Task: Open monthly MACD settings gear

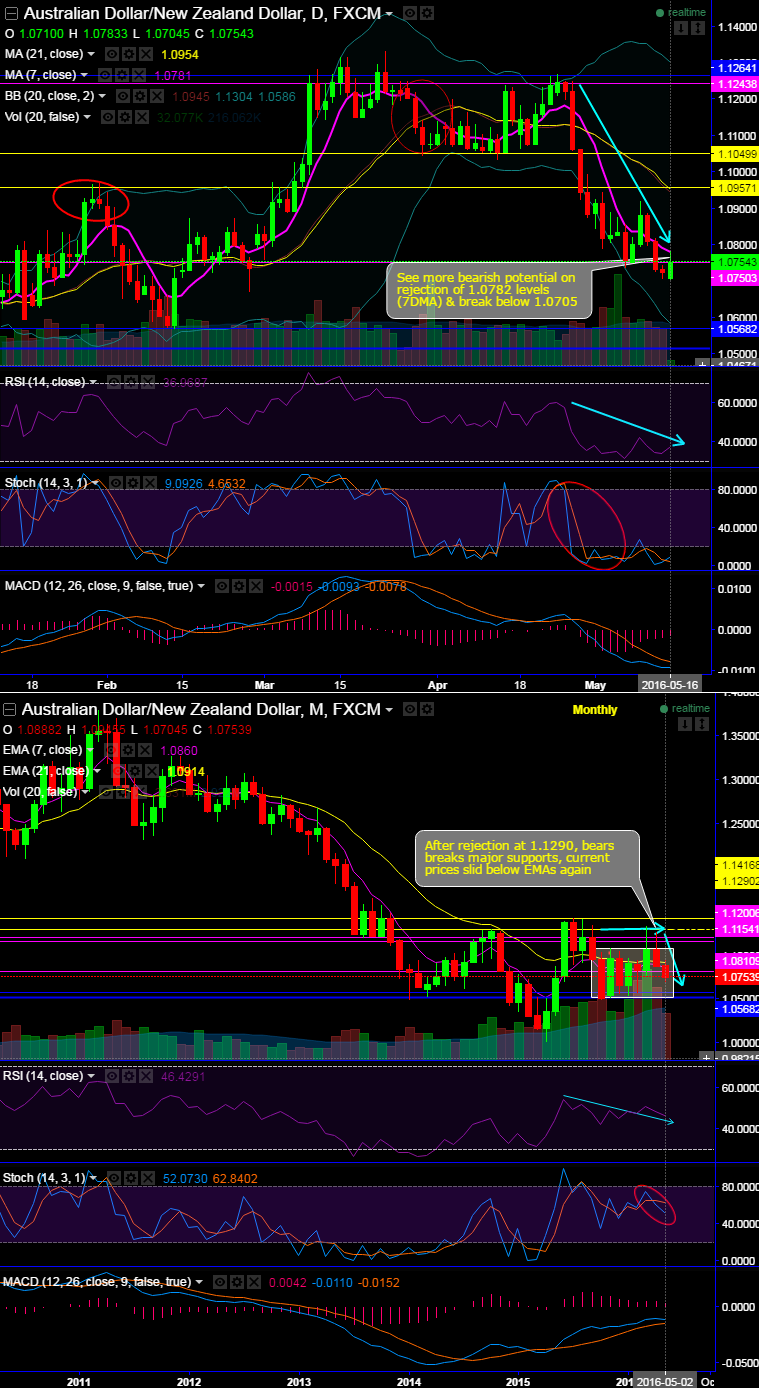Action: click(237, 1281)
